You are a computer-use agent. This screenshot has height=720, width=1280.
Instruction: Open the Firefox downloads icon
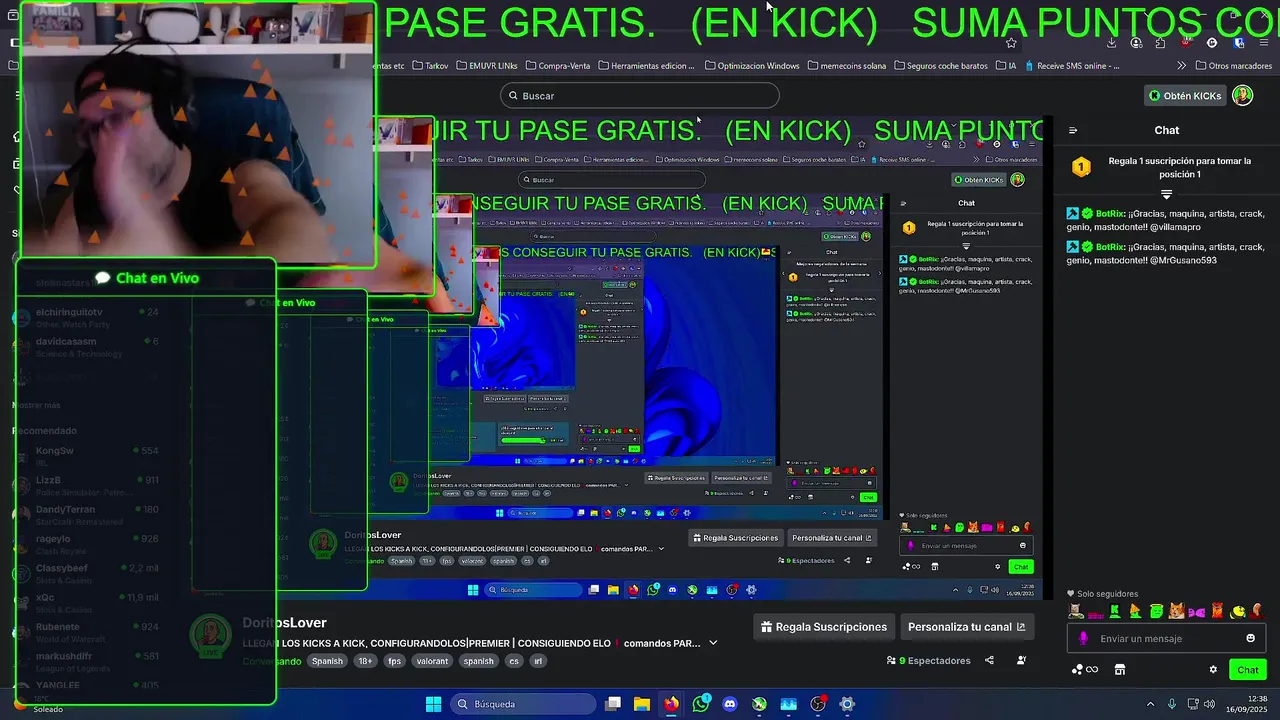point(1111,43)
